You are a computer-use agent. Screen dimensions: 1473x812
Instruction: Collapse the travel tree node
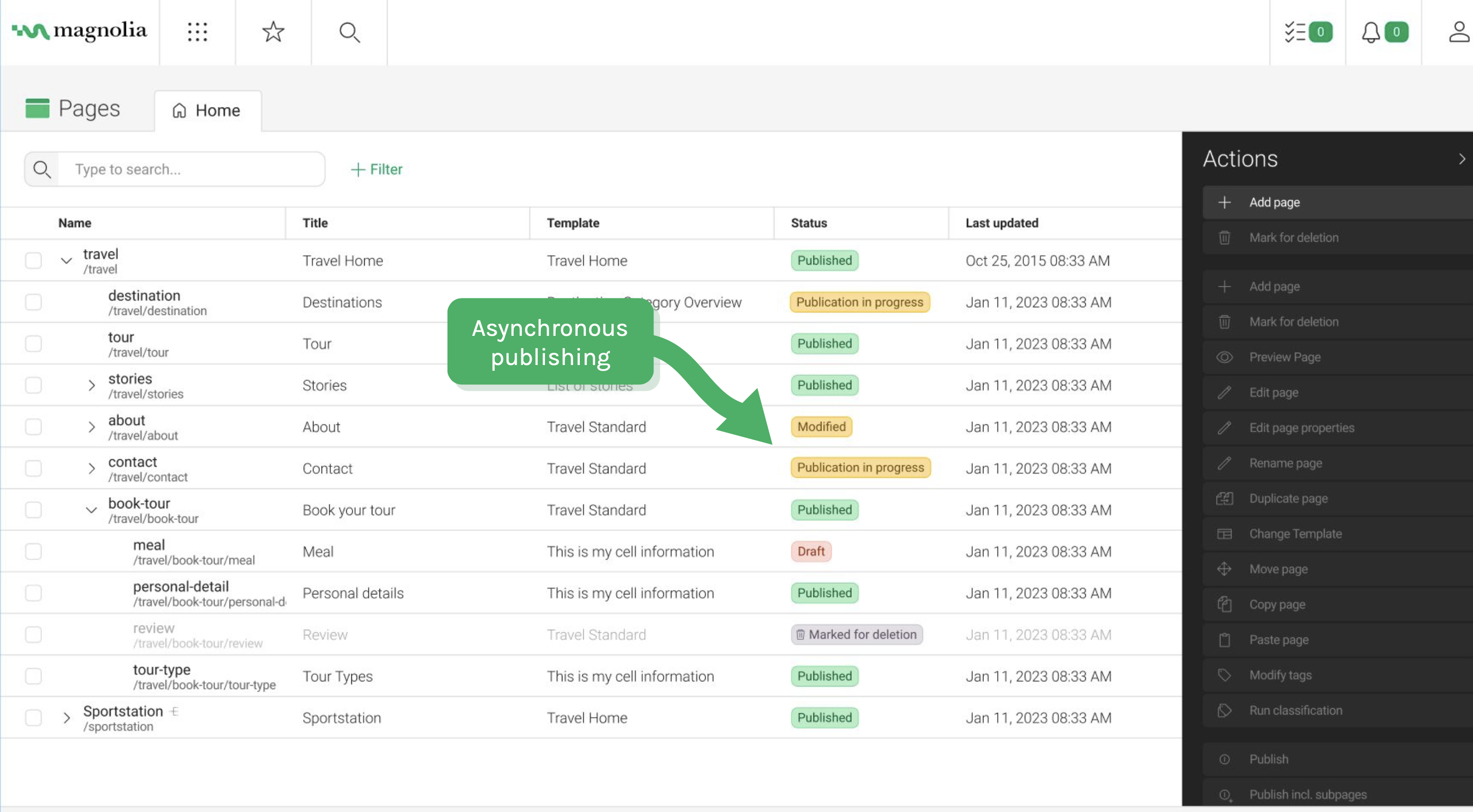67,260
